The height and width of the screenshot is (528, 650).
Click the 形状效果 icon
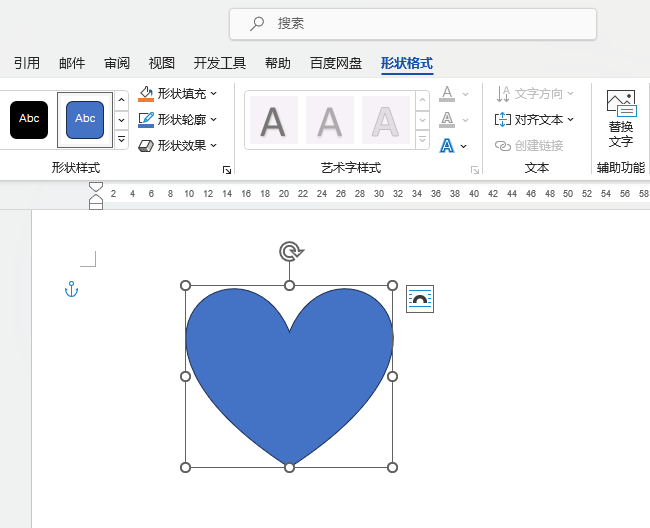146,145
